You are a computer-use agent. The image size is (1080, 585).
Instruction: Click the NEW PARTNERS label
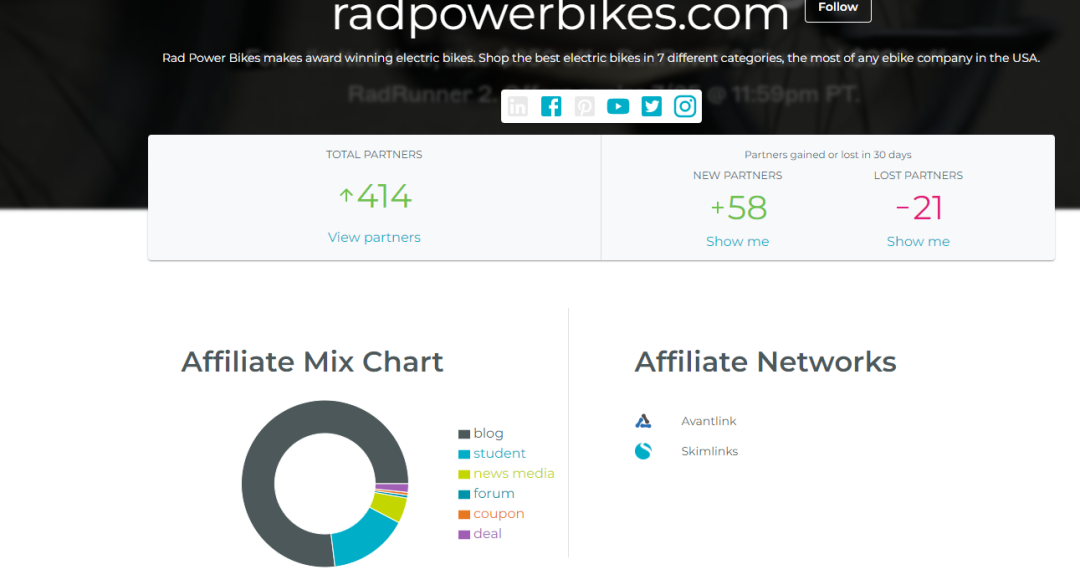[x=737, y=175]
